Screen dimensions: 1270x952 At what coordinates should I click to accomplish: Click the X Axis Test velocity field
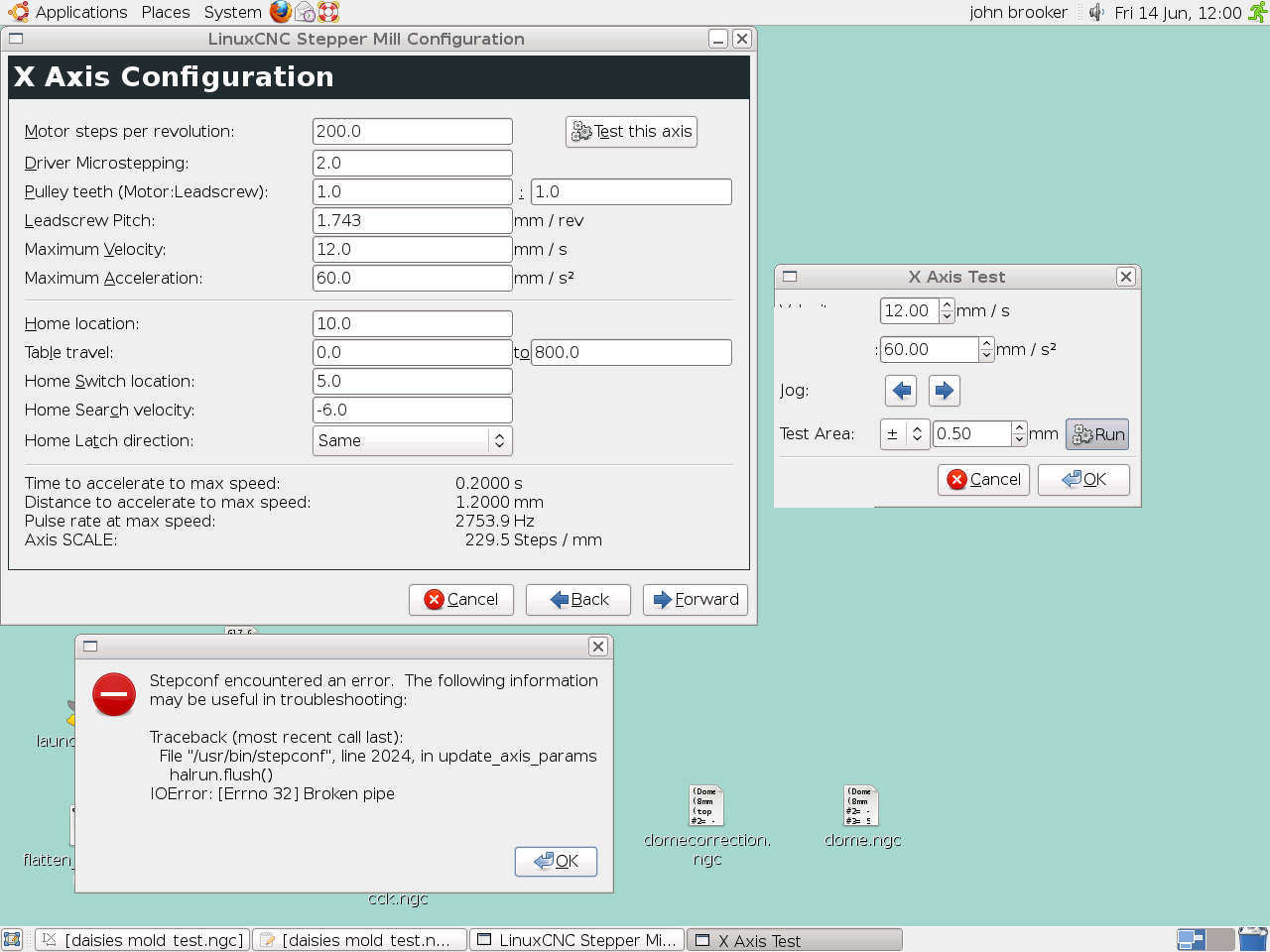click(909, 310)
